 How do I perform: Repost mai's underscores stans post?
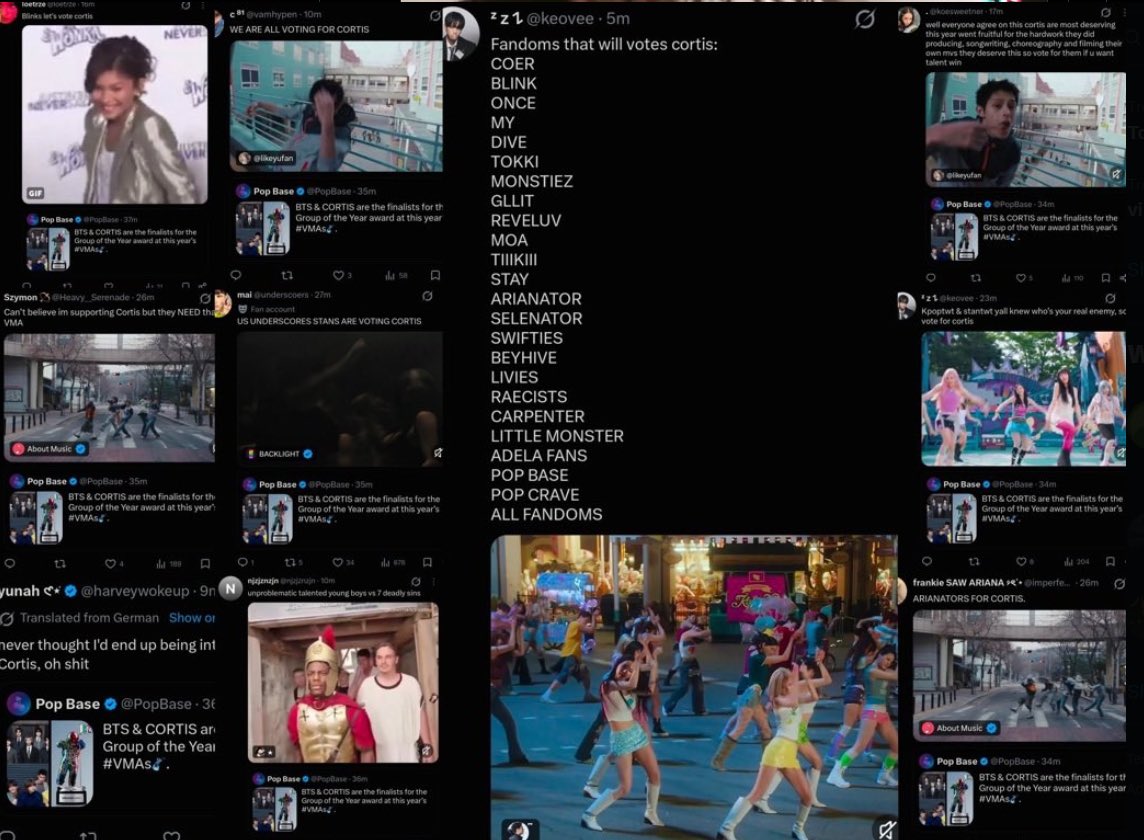pos(290,562)
